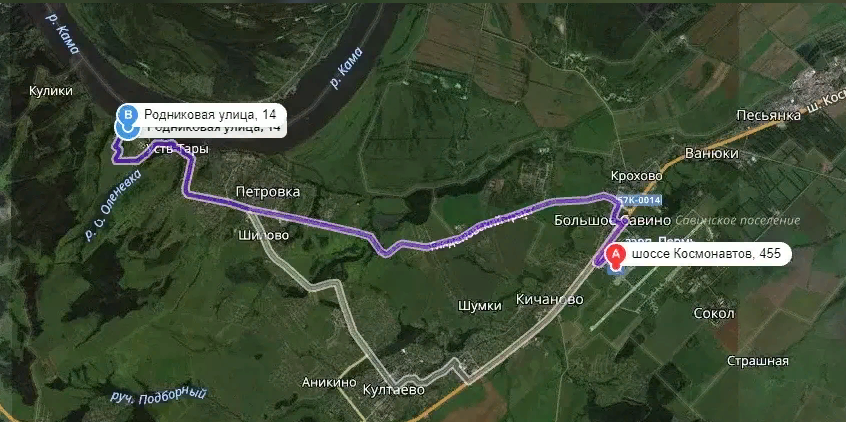Click the Култаево village label
The width and height of the screenshot is (846, 422).
(394, 390)
